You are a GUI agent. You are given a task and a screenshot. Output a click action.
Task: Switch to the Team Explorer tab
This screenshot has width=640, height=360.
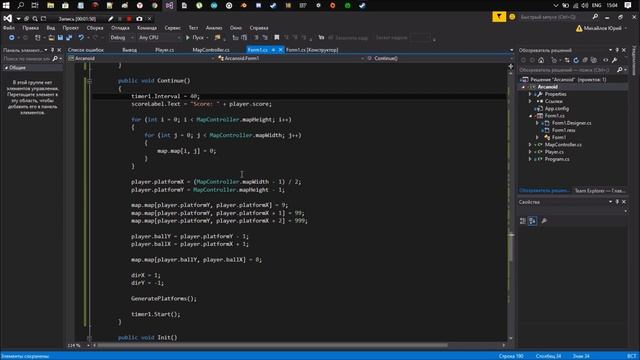pos(600,191)
